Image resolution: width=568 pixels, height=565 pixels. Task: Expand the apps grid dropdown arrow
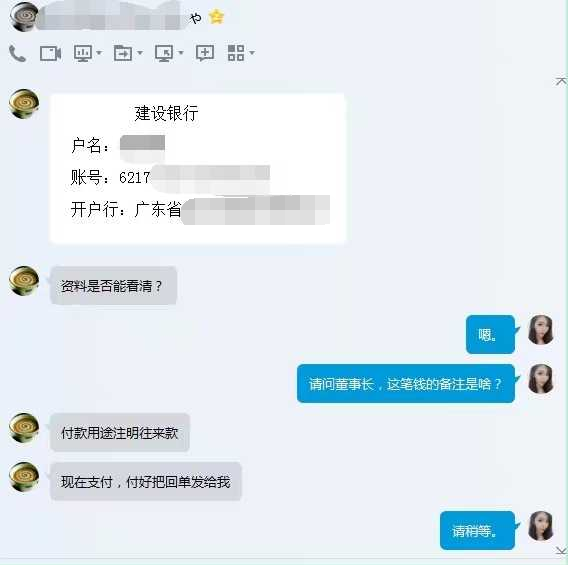click(252, 53)
